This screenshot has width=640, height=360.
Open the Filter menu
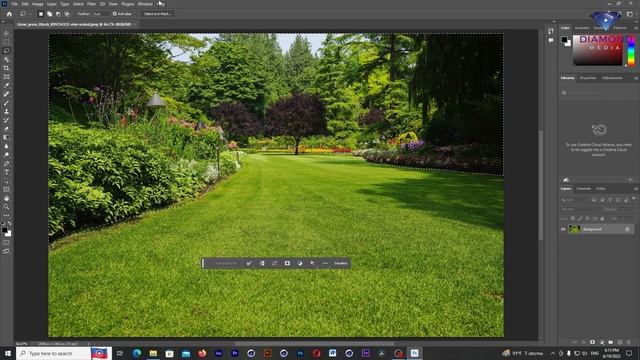(x=91, y=4)
